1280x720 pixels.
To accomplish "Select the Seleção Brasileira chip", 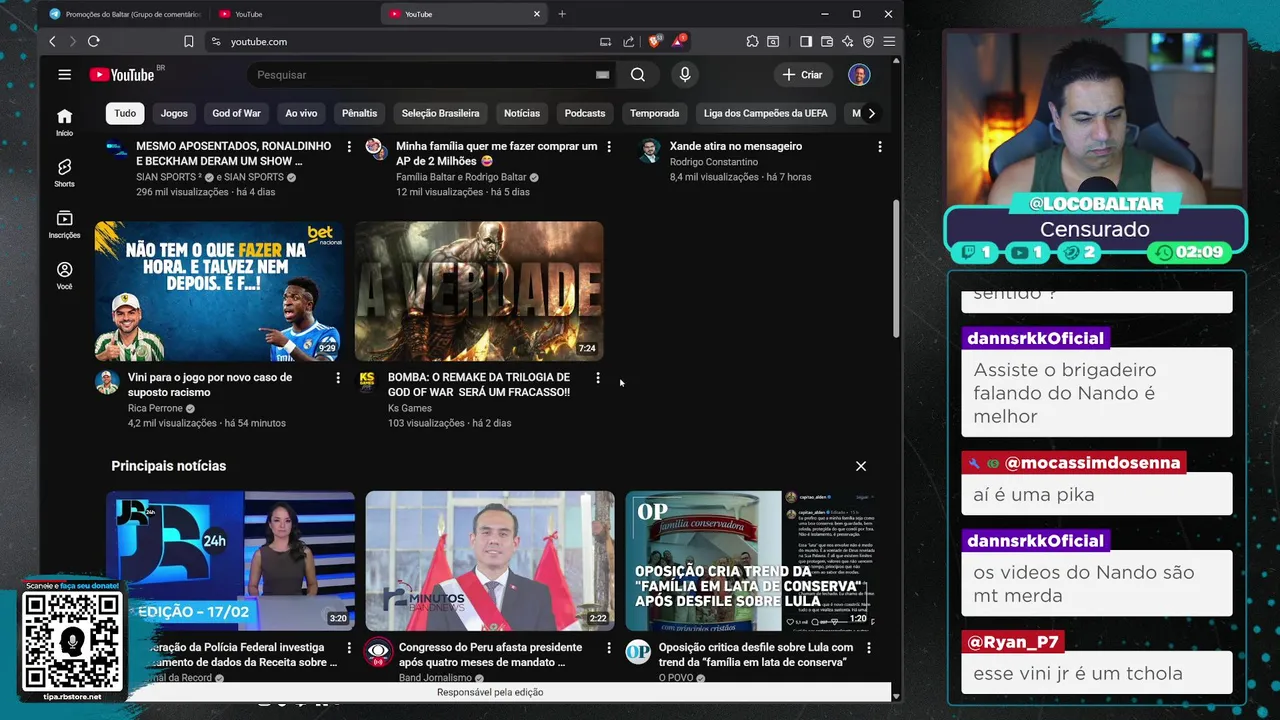I will coord(440,113).
